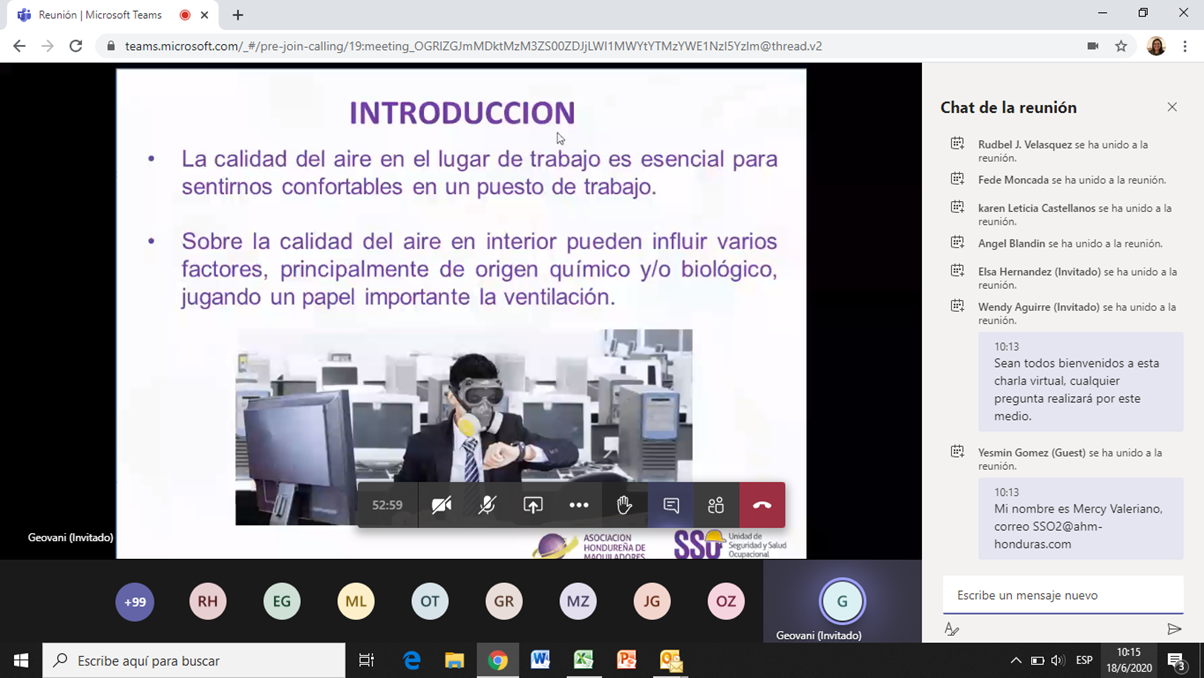
Task: Open the message format options icon
Action: pos(952,629)
